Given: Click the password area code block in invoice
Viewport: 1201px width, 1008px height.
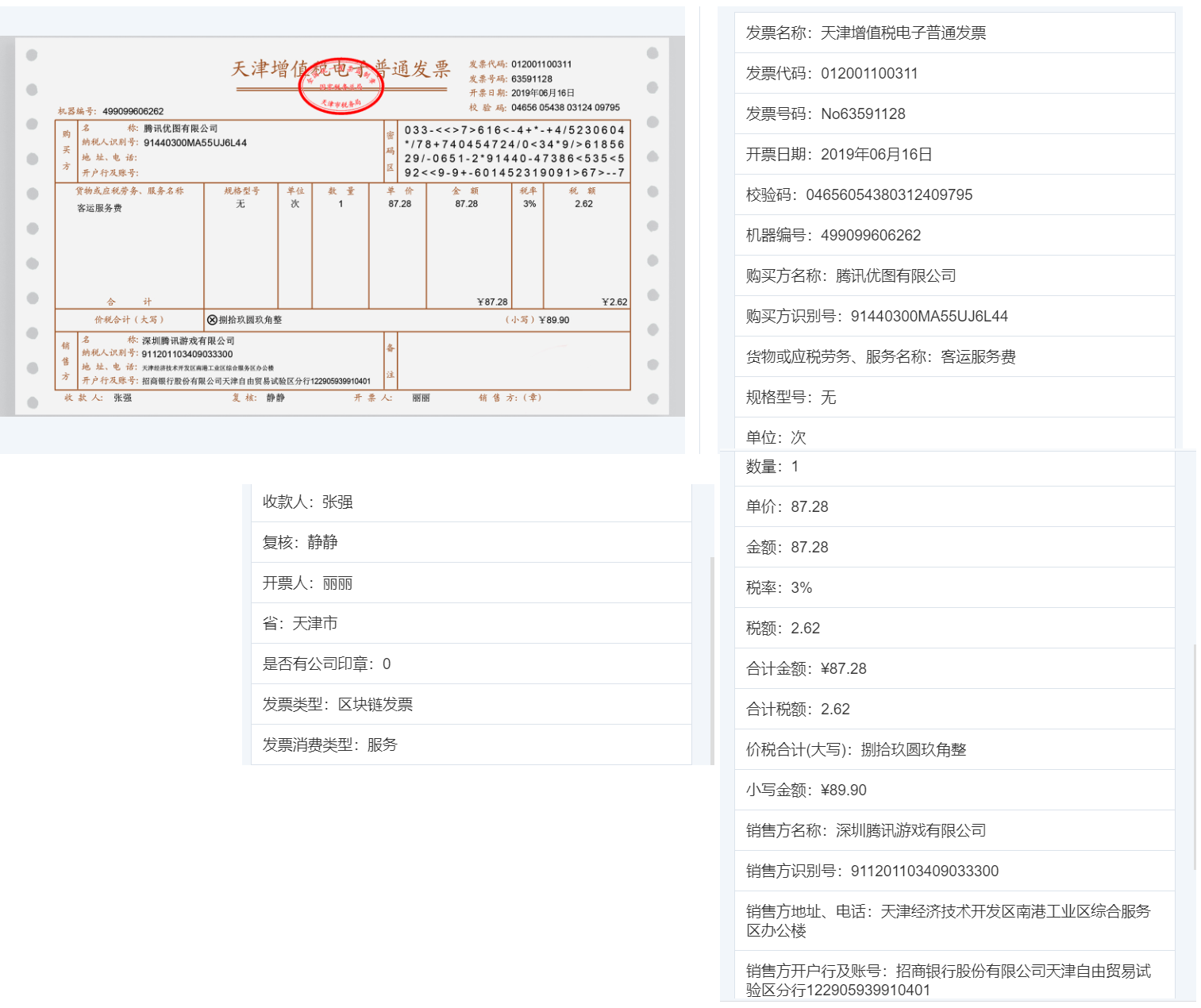Looking at the screenshot, I should coord(514,151).
